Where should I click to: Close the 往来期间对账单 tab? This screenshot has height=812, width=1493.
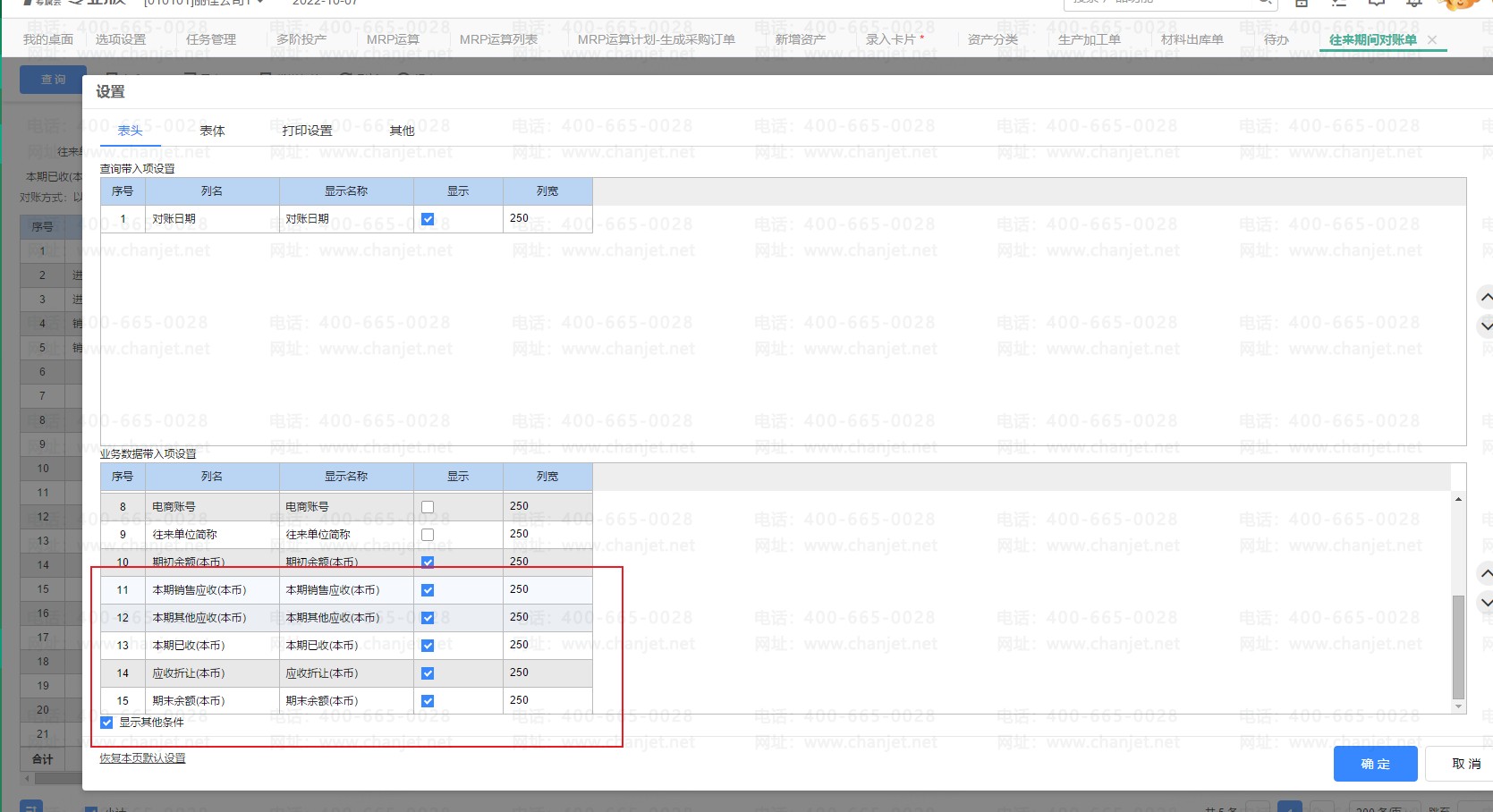click(x=1432, y=39)
